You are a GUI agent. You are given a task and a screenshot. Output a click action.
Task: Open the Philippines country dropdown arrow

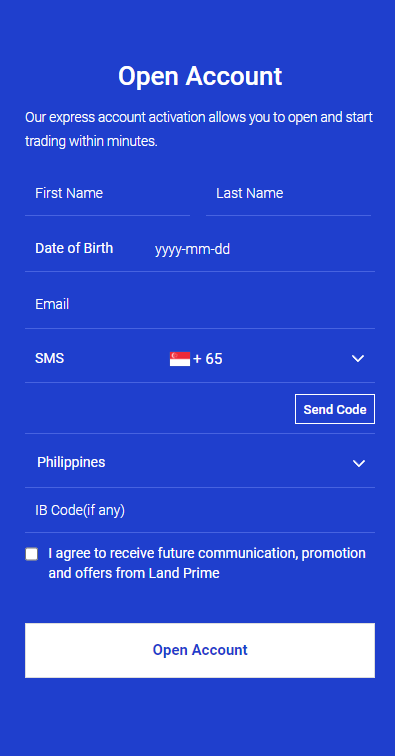pyautogui.click(x=359, y=463)
